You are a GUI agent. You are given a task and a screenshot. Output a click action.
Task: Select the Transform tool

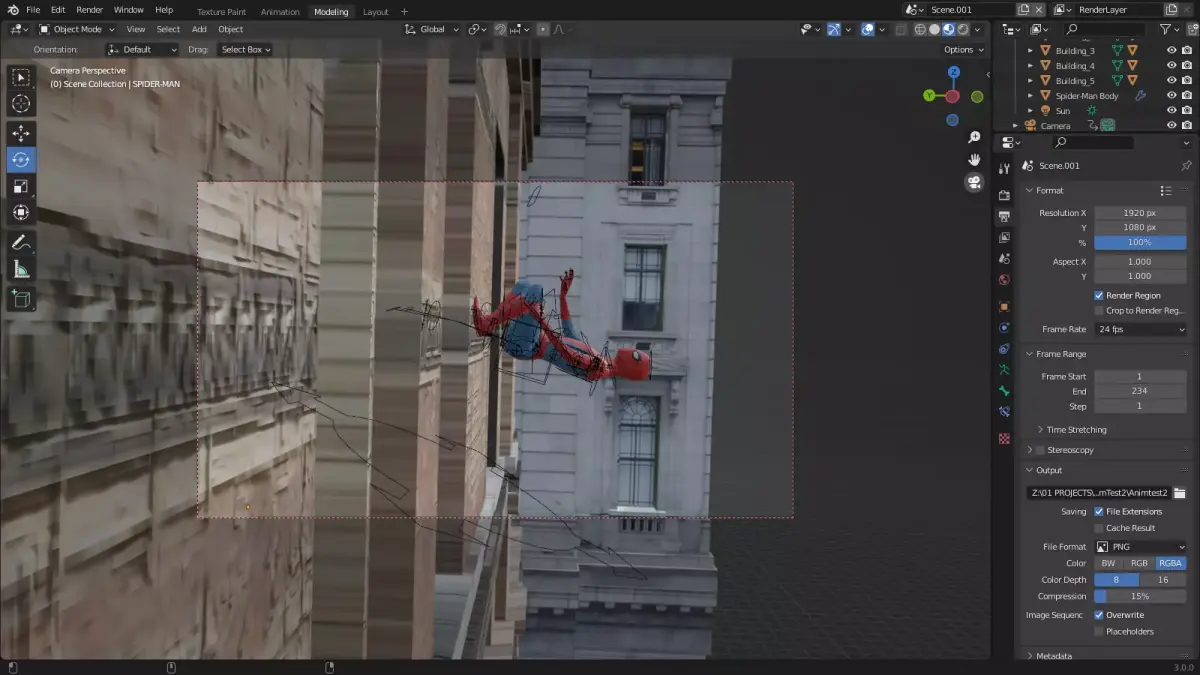pyautogui.click(x=21, y=212)
